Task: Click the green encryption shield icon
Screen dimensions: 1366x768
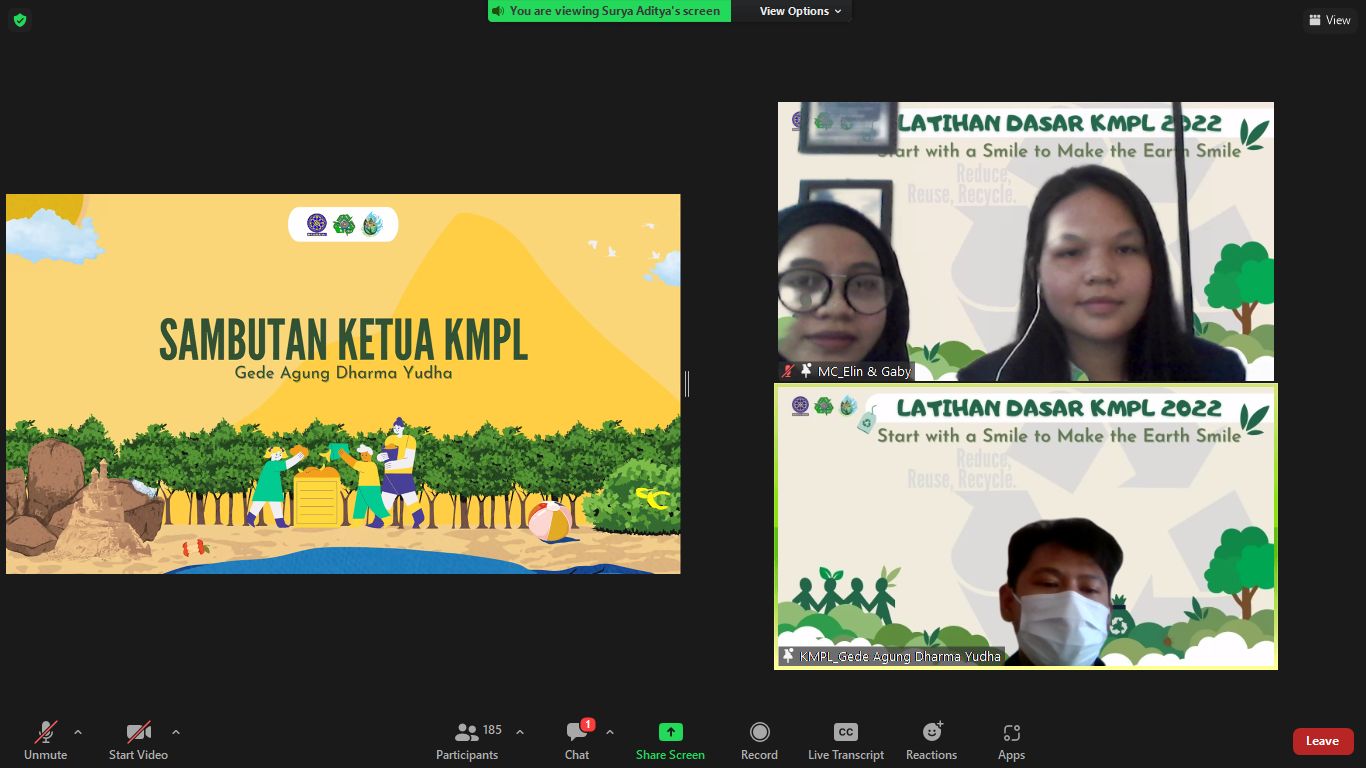Action: click(20, 20)
